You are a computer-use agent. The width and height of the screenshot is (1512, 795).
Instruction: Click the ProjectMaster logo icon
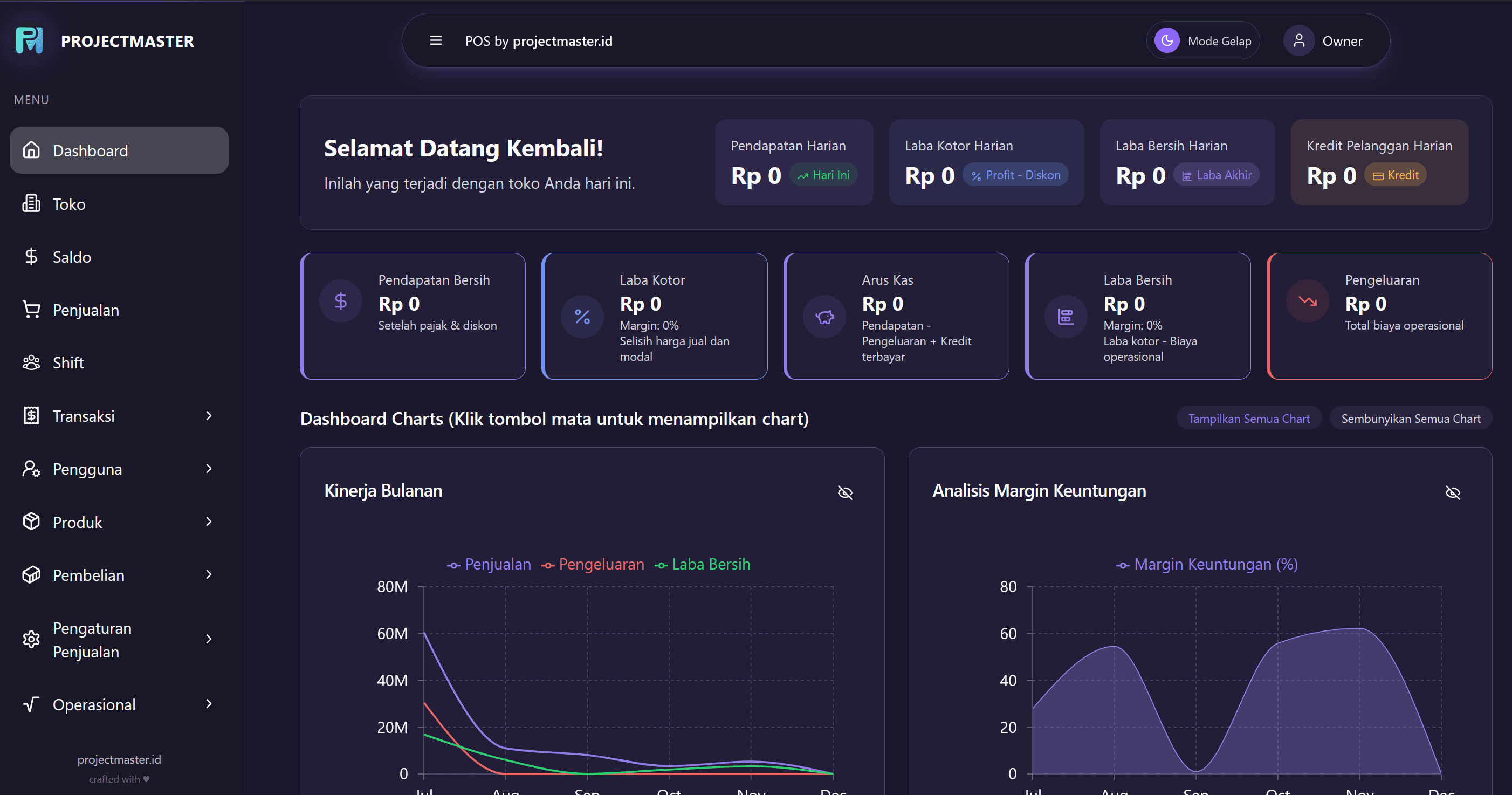[x=29, y=40]
